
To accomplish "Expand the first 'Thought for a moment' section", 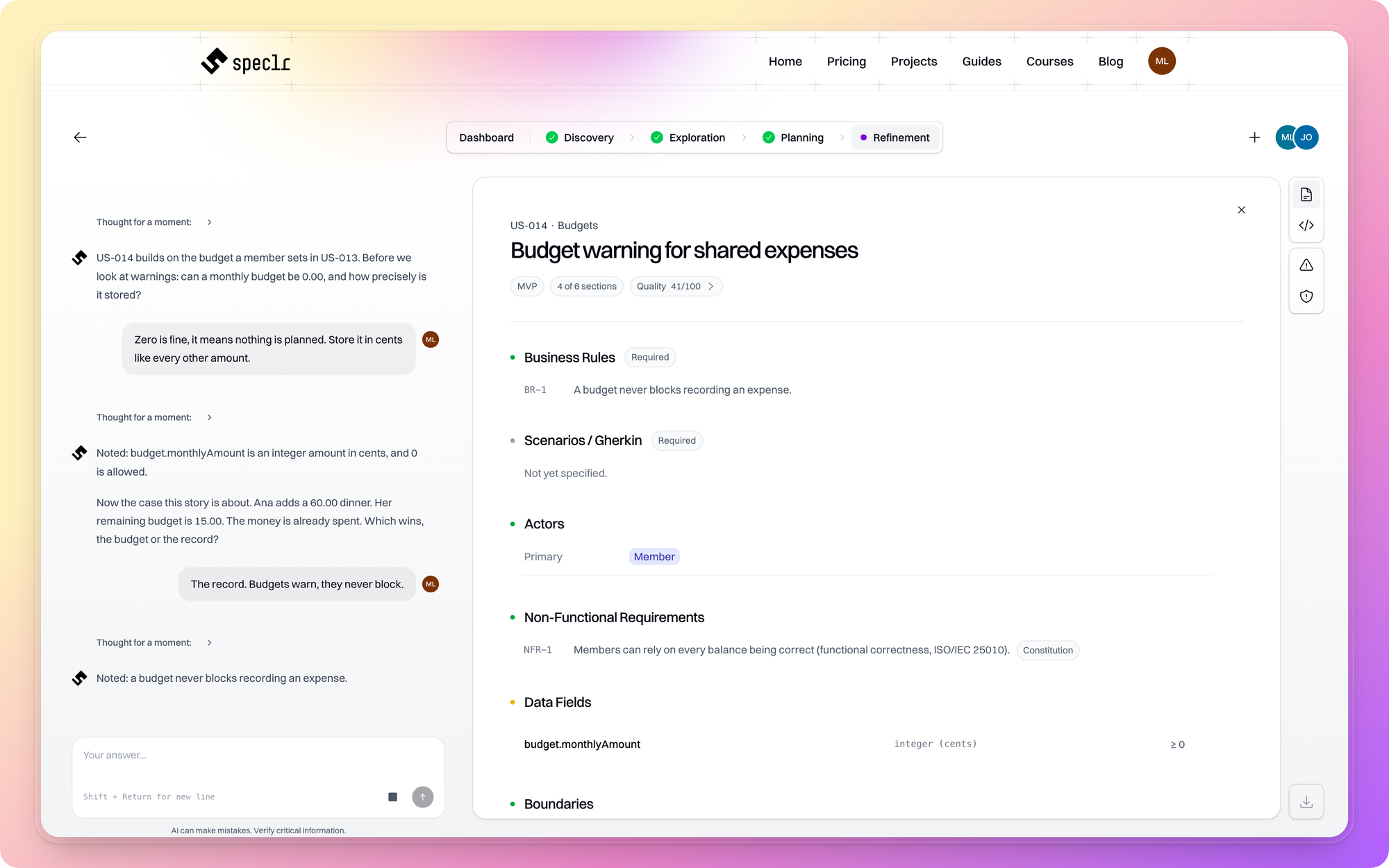I will (153, 222).
